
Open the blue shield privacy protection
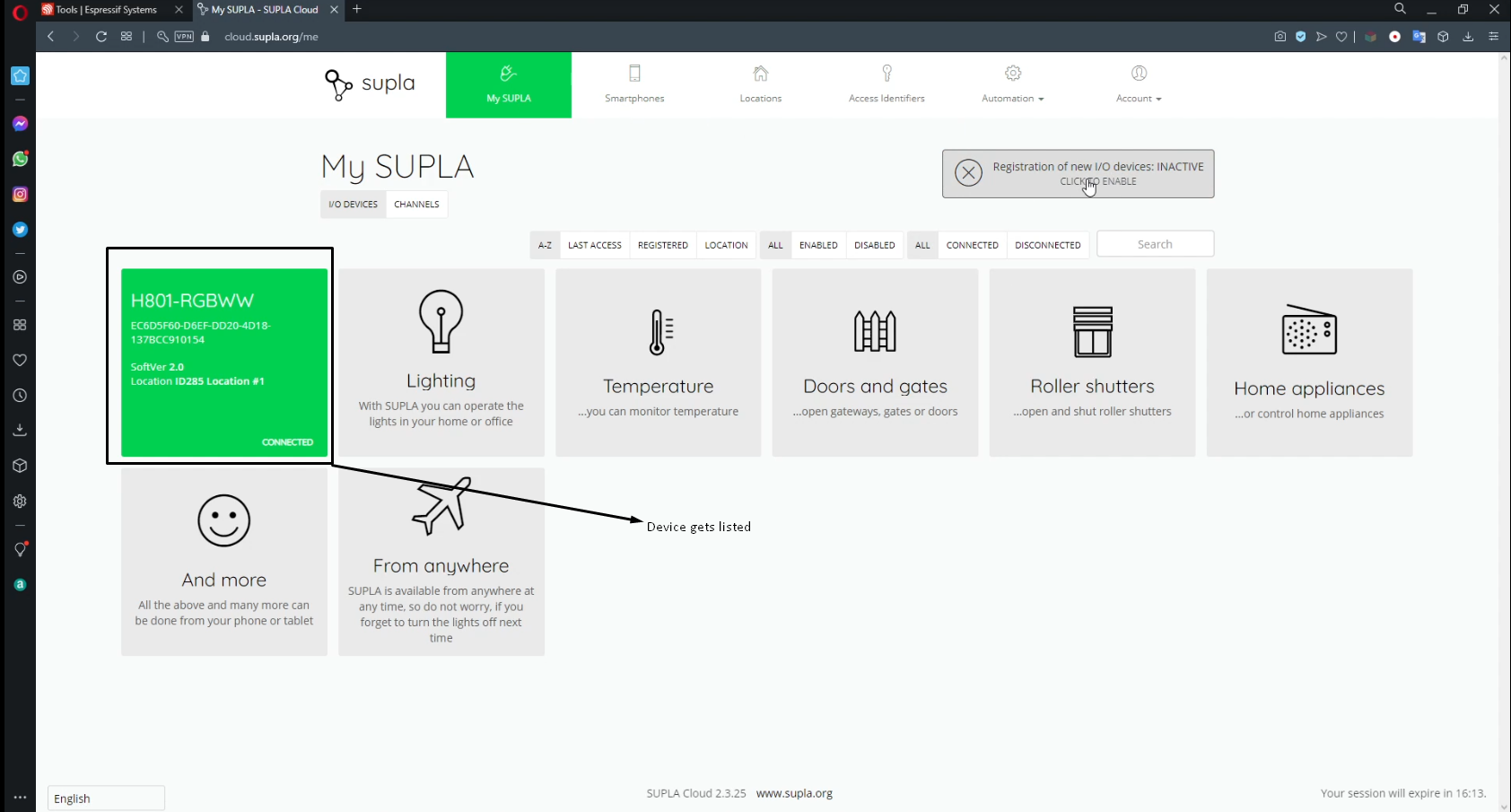click(1301, 37)
